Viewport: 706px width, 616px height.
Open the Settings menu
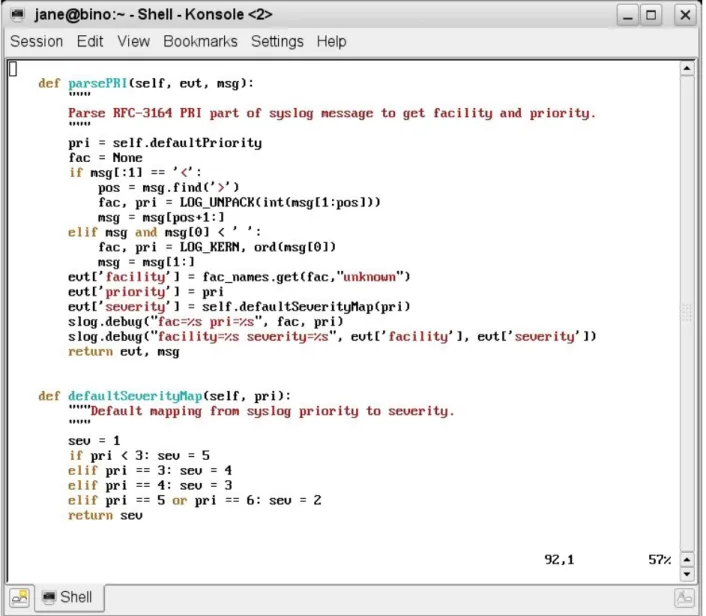[x=277, y=41]
